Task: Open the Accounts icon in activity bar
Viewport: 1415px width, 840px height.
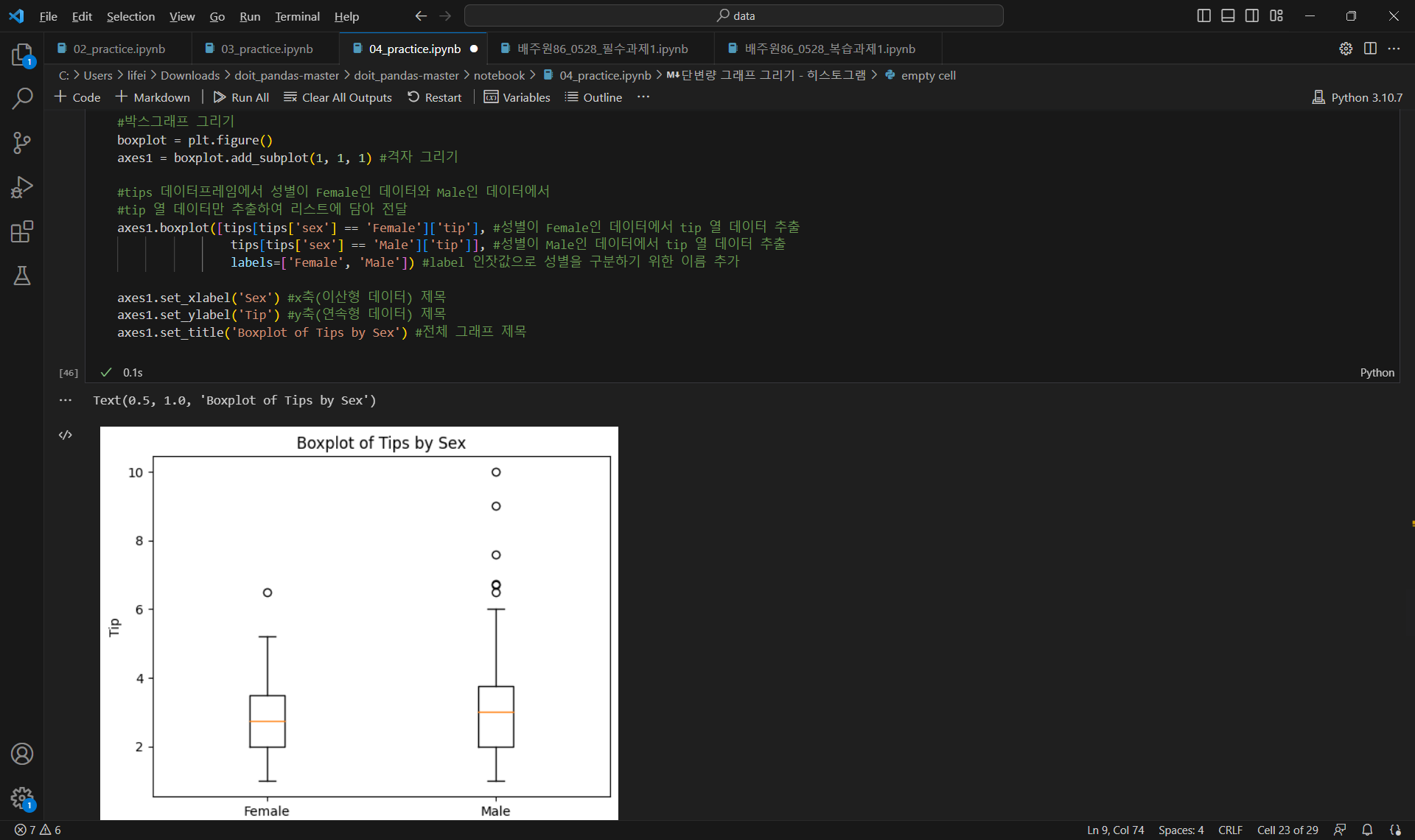Action: pyautogui.click(x=22, y=754)
